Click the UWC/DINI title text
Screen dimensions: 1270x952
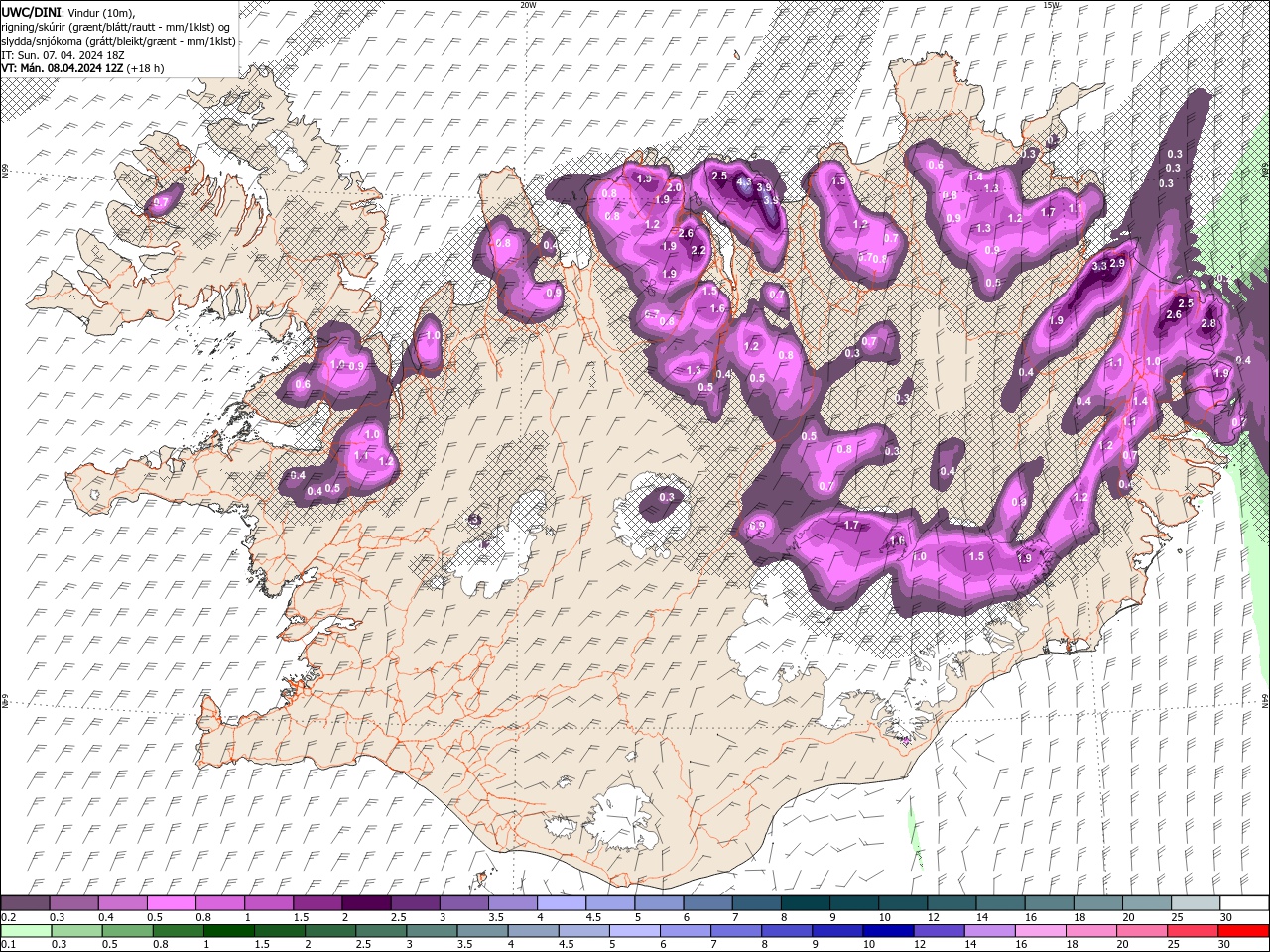[30, 11]
